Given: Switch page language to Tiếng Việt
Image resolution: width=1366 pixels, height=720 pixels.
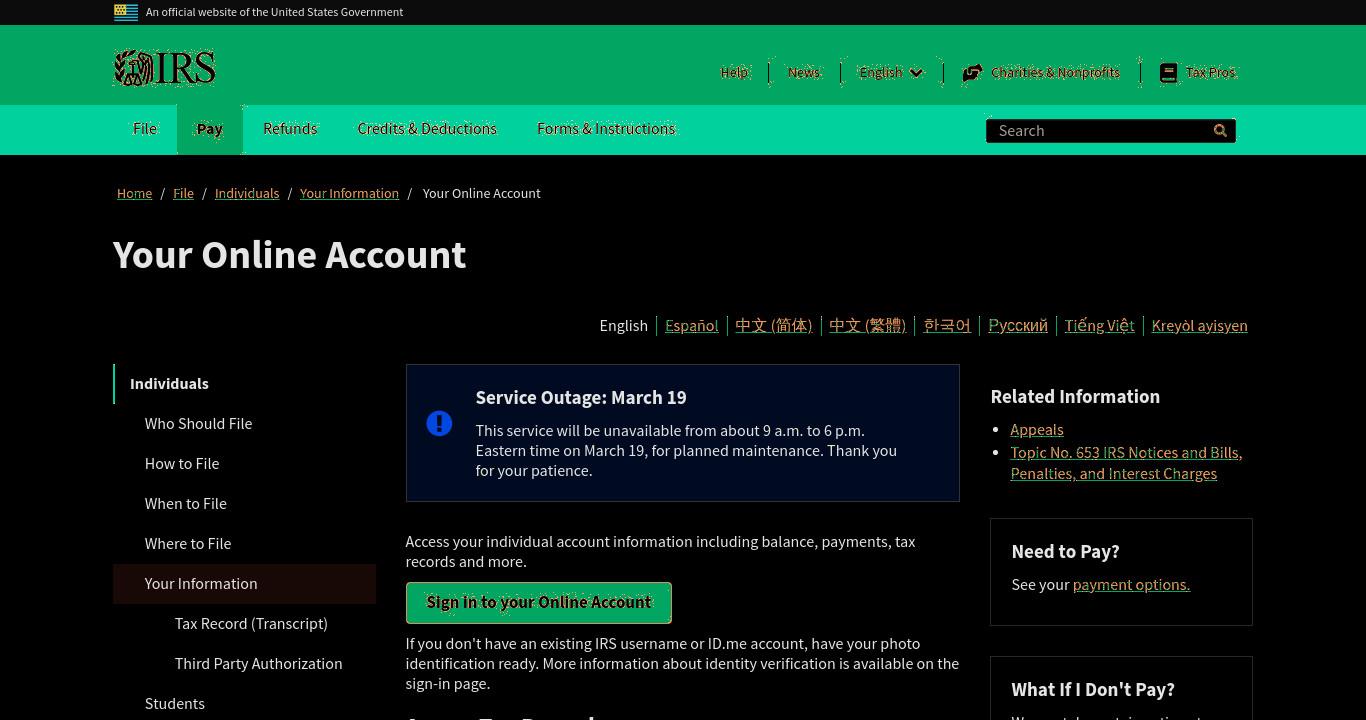Looking at the screenshot, I should click(1099, 325).
